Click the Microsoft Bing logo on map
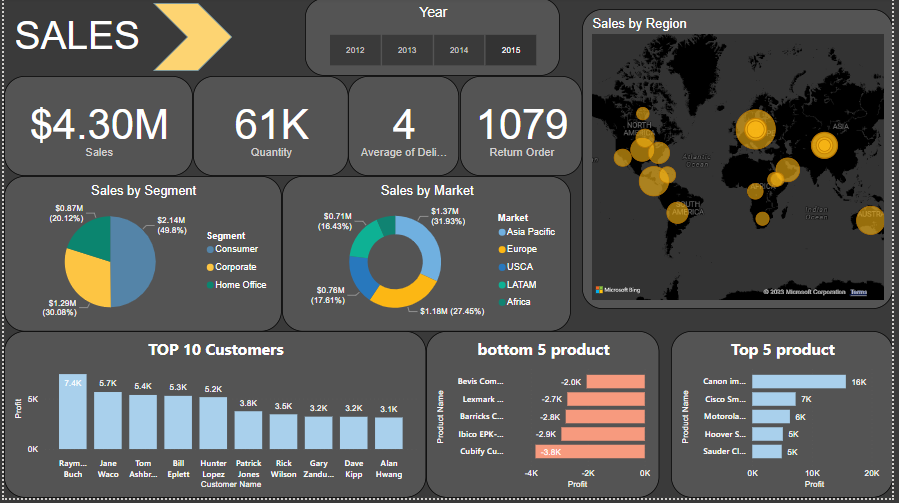This screenshot has height=503, width=899. click(x=618, y=290)
